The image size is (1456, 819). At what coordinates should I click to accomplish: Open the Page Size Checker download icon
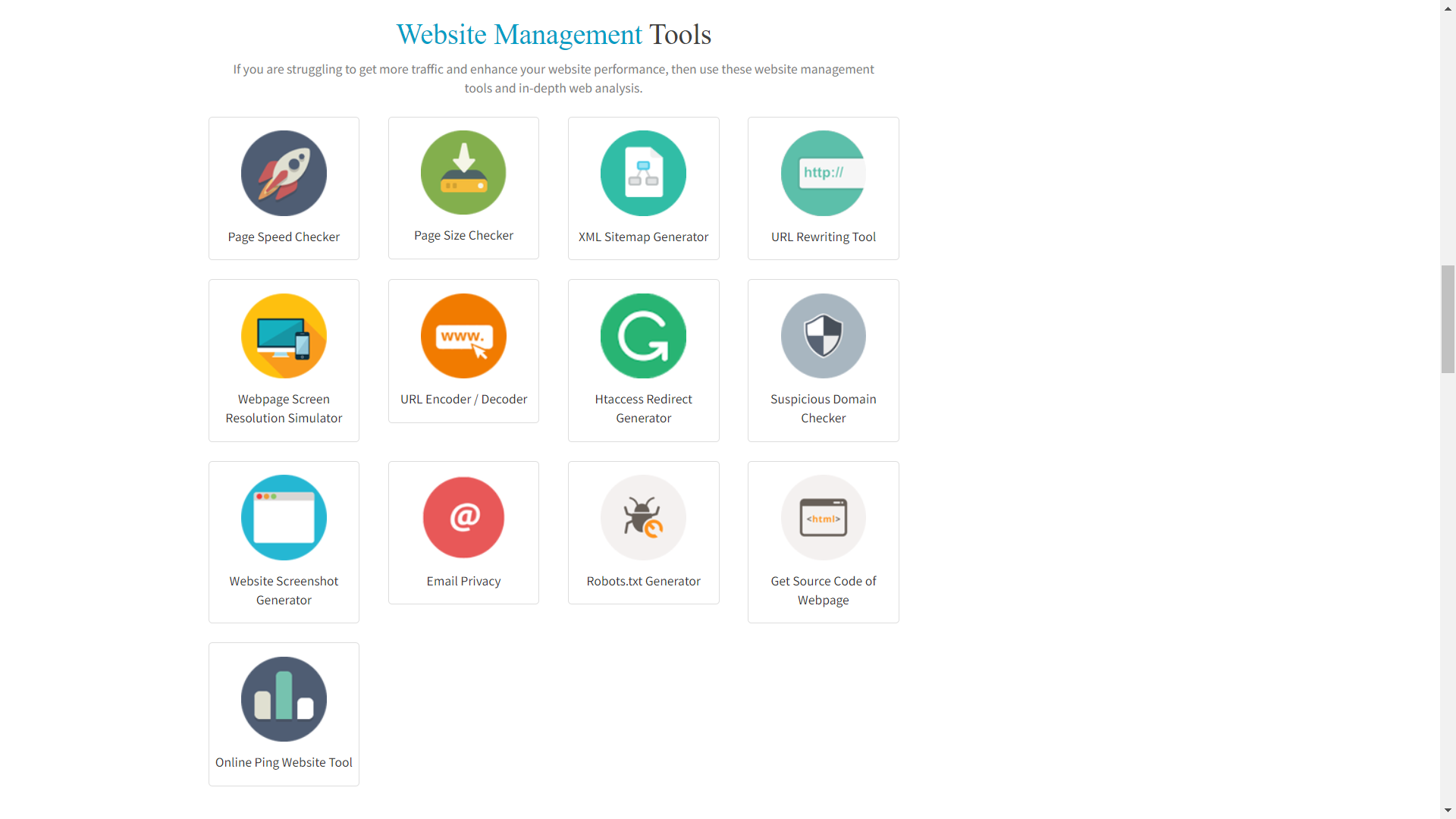pyautogui.click(x=463, y=172)
